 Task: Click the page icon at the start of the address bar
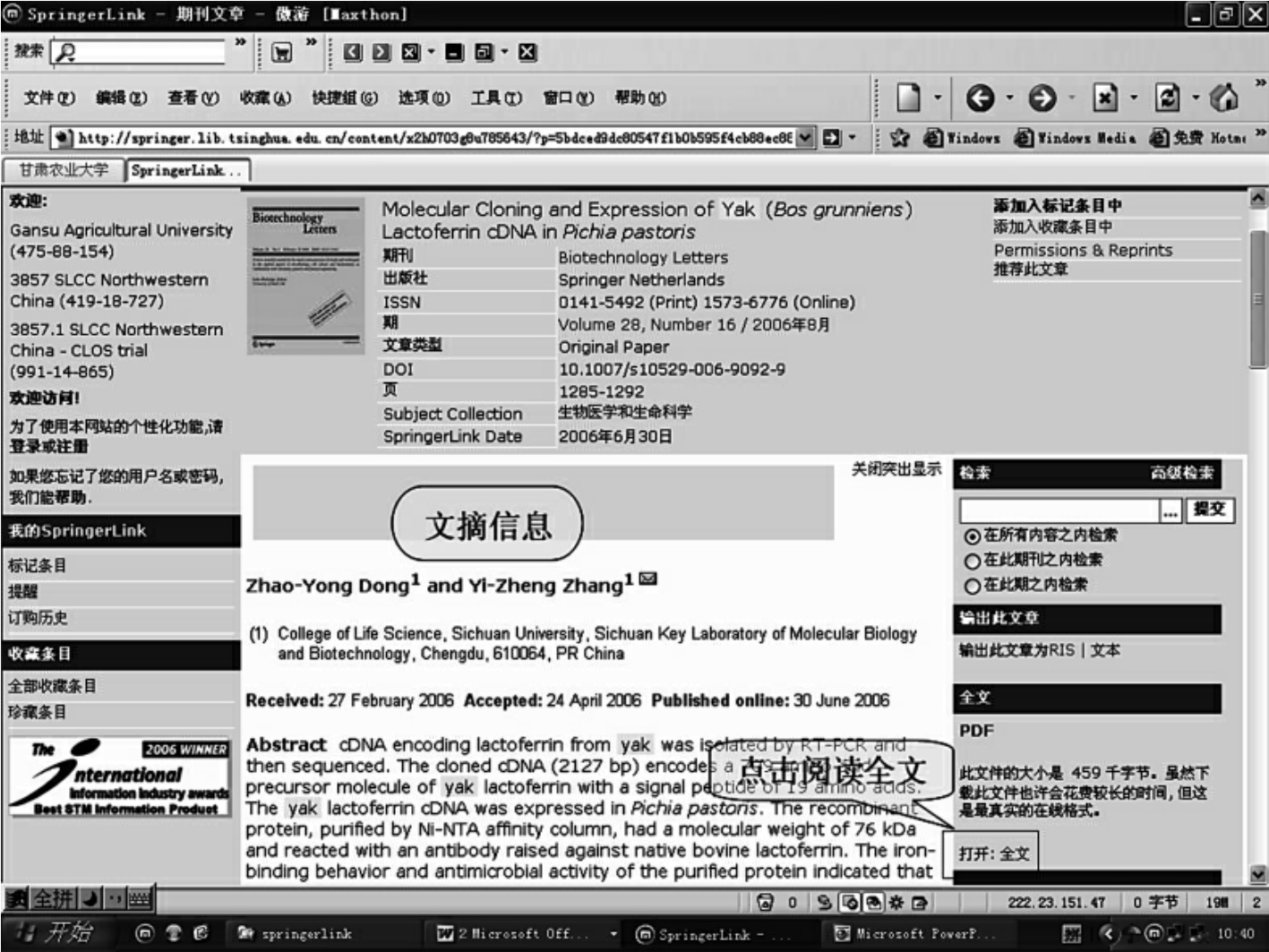63,138
